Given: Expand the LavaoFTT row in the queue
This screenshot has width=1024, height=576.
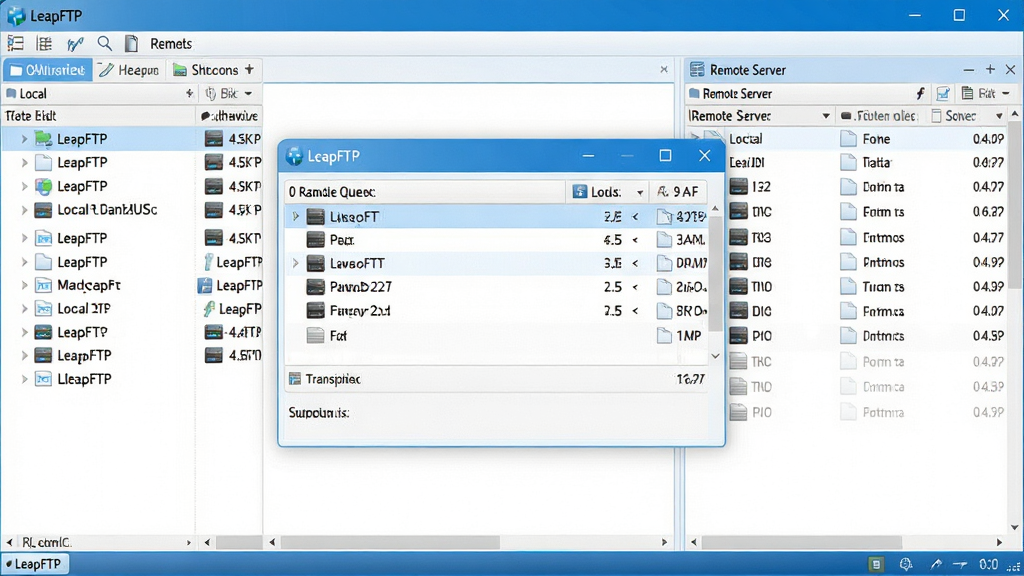Looking at the screenshot, I should 295,263.
